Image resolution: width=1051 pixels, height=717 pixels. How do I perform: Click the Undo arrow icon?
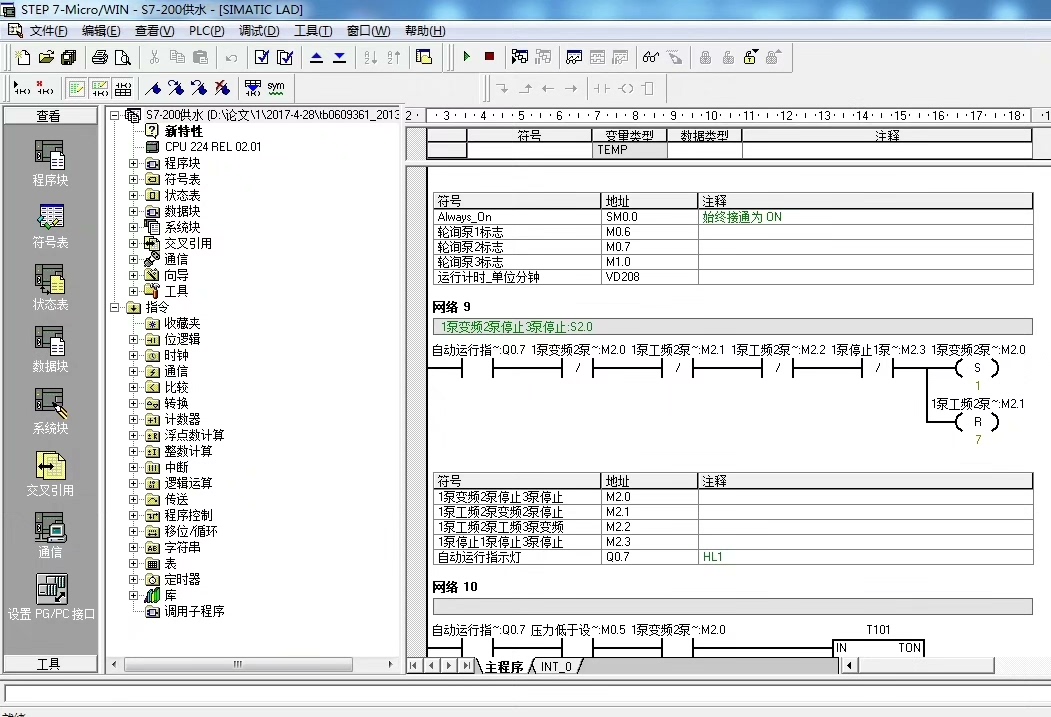231,58
